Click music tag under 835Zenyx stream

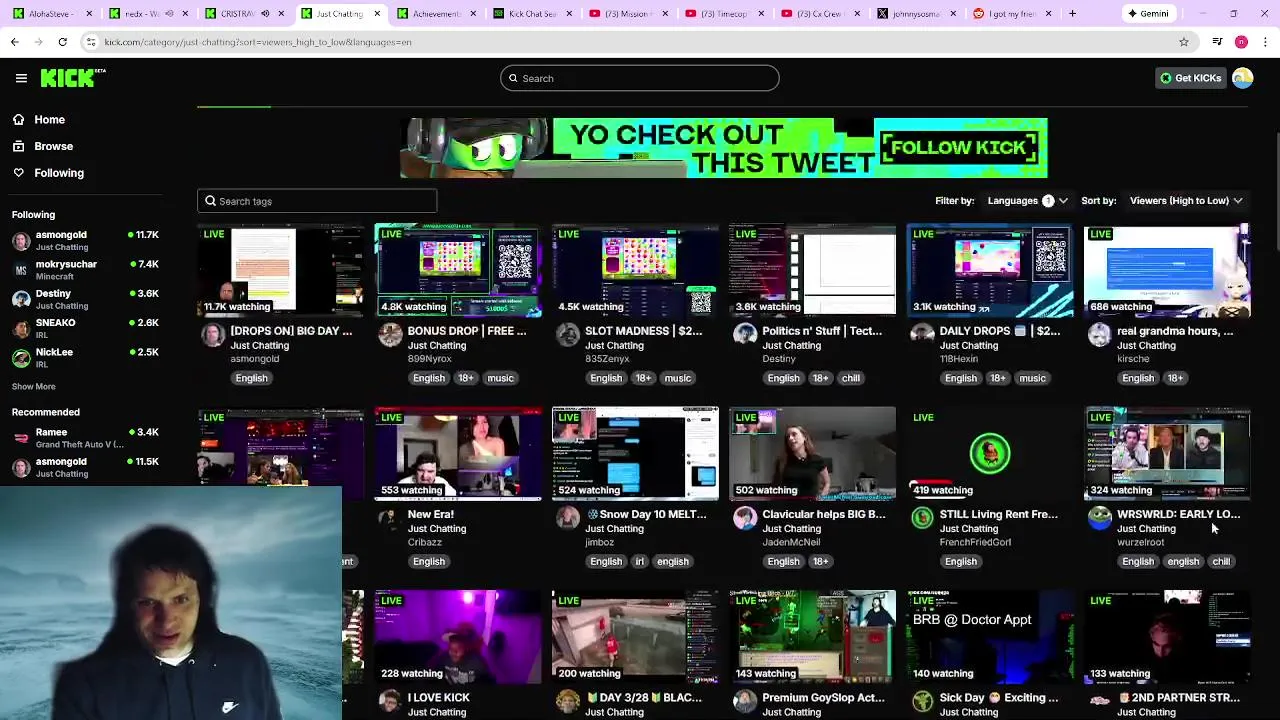pyautogui.click(x=677, y=378)
